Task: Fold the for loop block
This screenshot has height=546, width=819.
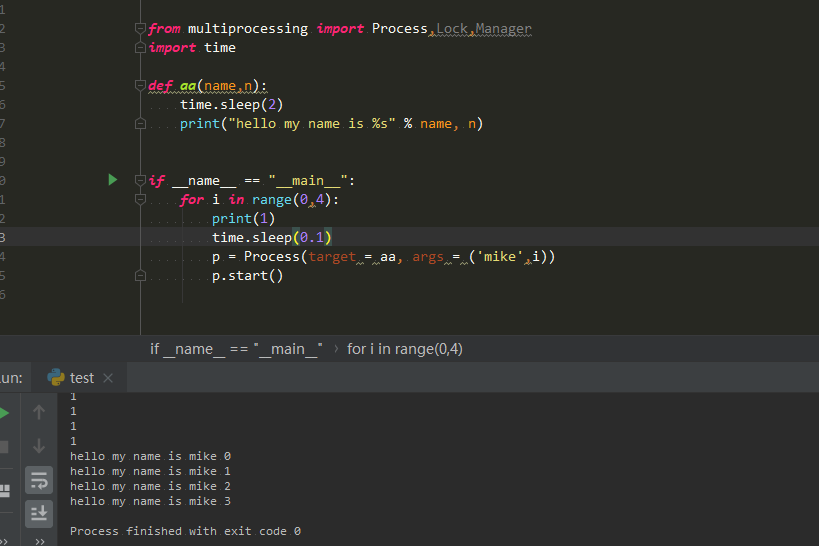Action: [172, 200]
